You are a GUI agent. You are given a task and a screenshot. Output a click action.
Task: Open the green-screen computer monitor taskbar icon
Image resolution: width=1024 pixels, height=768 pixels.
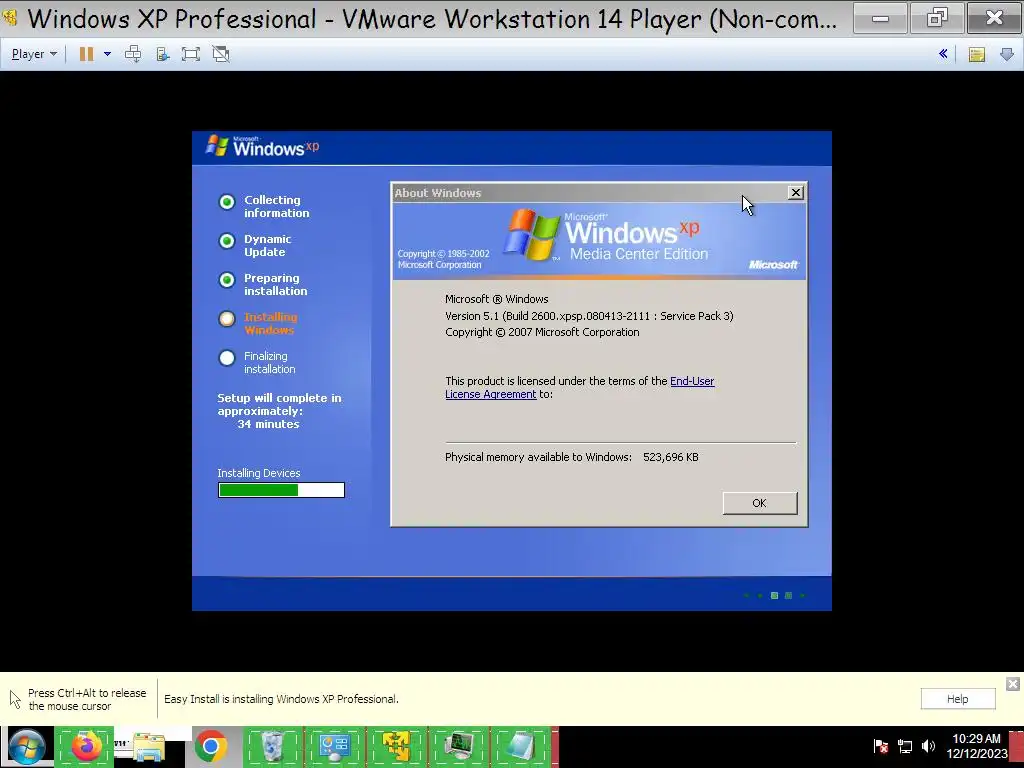point(458,746)
